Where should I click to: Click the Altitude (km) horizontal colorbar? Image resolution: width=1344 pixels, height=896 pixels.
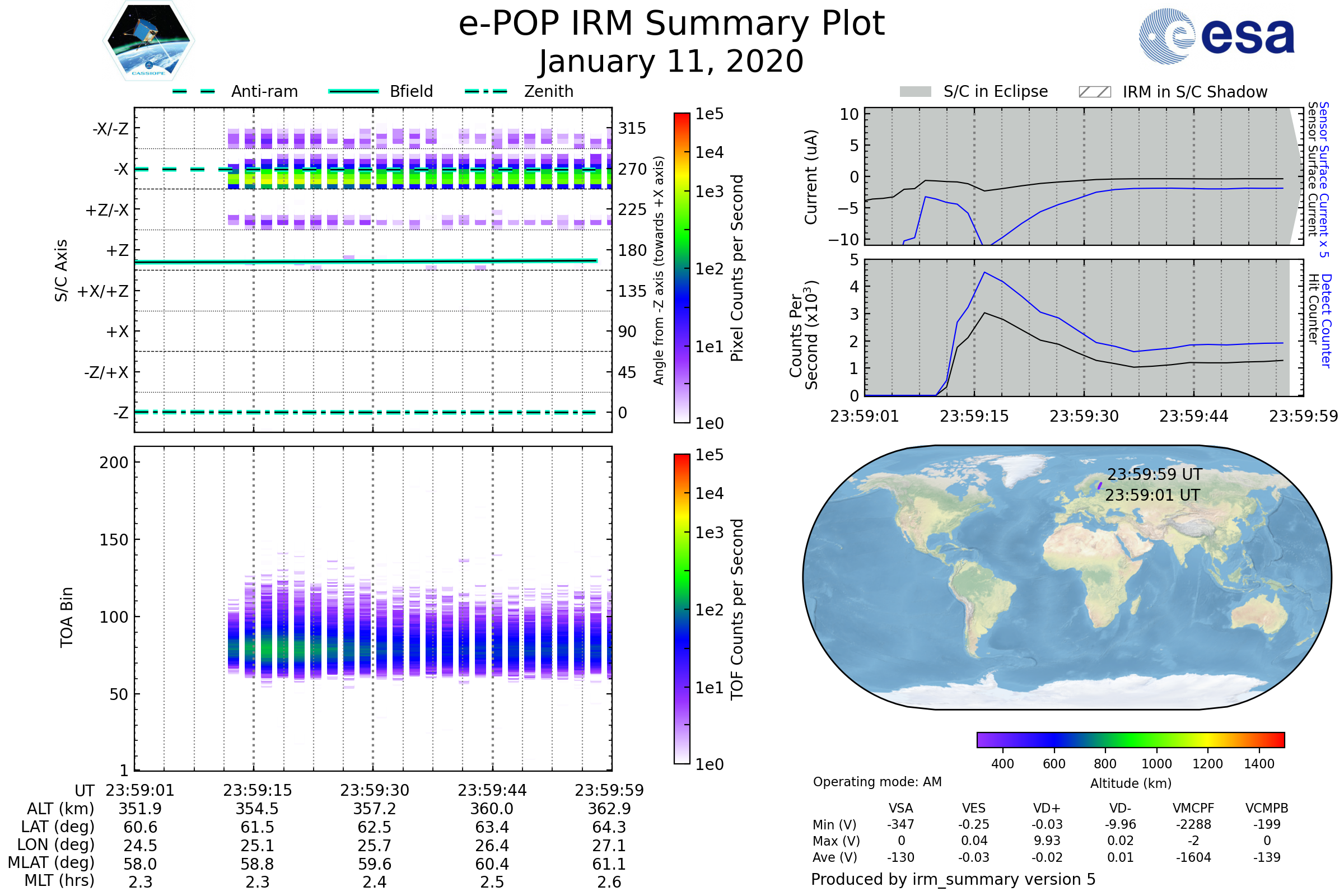click(1130, 739)
